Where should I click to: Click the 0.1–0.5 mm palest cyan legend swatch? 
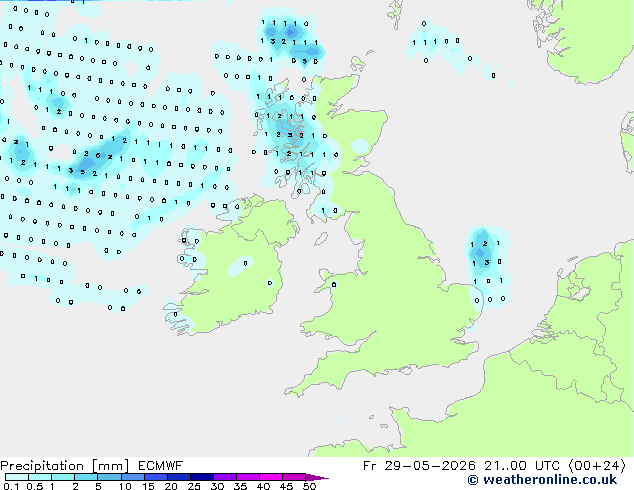(x=17, y=477)
